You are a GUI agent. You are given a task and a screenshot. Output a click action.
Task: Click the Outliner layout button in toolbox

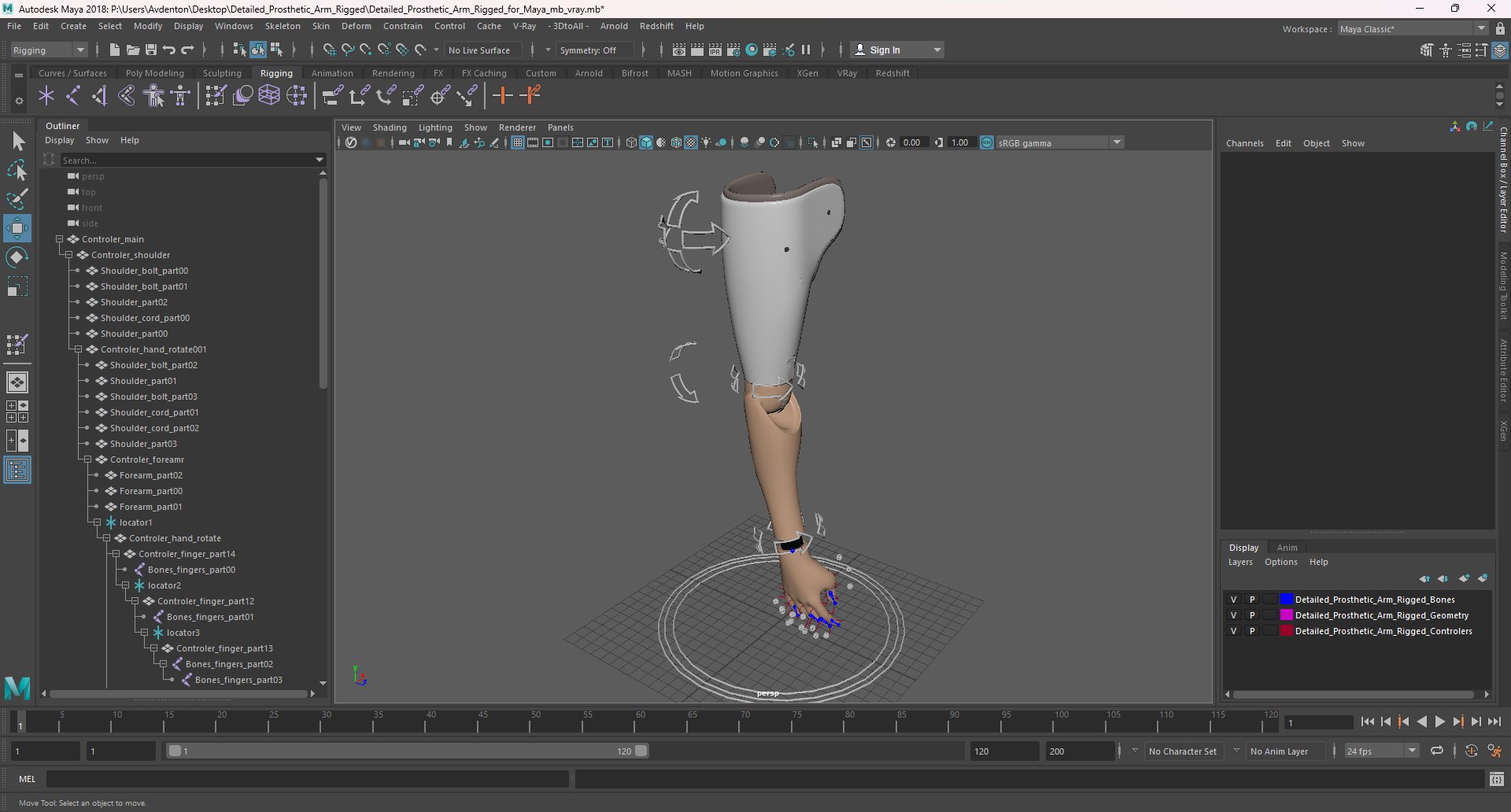click(17, 471)
